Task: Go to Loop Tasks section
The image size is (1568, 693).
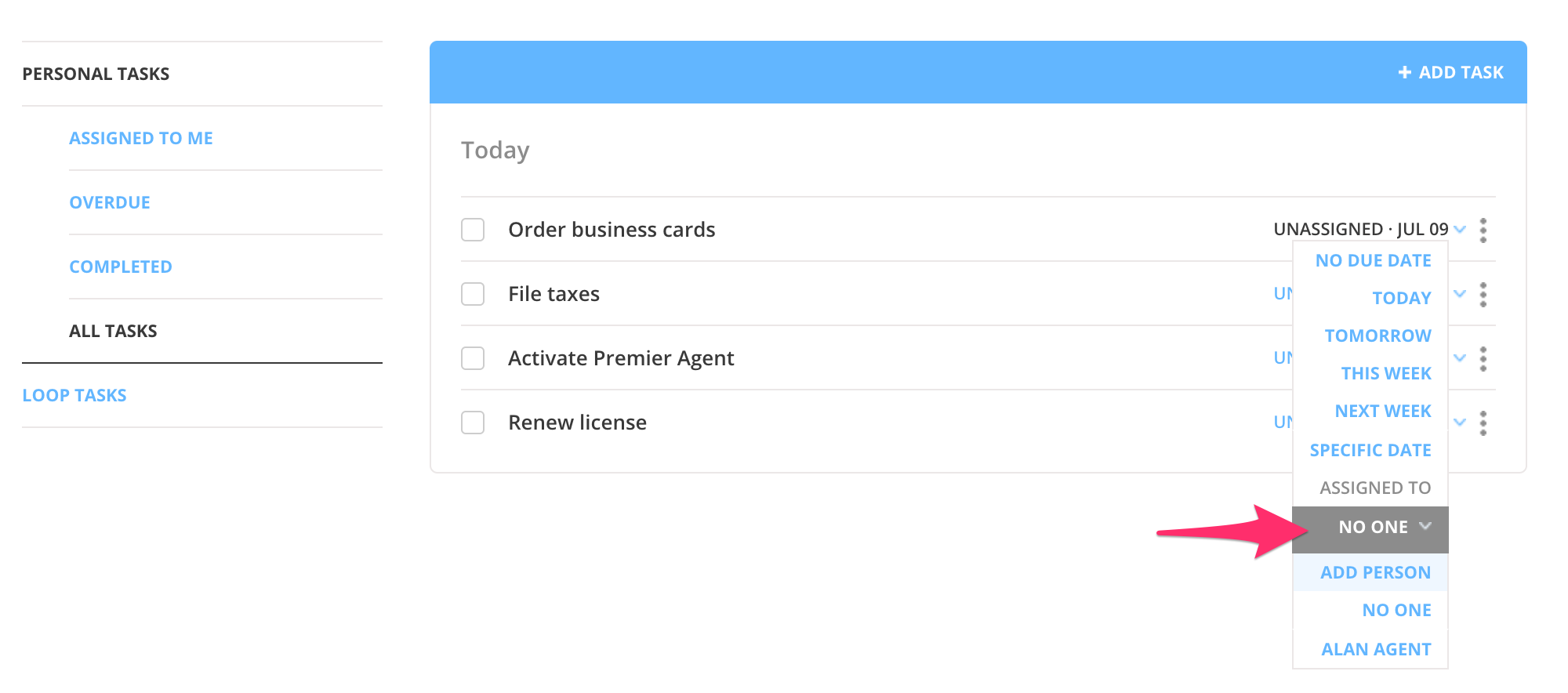Action: [74, 395]
